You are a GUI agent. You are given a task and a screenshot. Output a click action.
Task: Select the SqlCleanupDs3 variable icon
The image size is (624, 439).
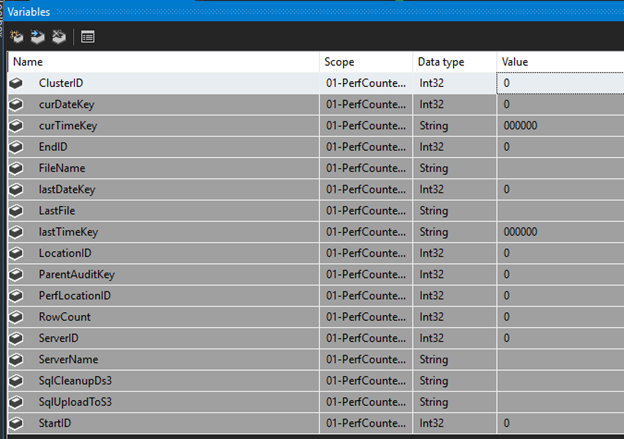tap(16, 381)
